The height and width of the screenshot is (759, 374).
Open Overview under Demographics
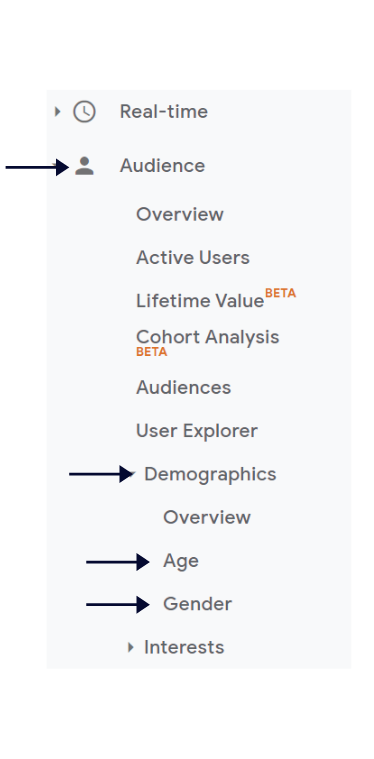[x=207, y=517]
